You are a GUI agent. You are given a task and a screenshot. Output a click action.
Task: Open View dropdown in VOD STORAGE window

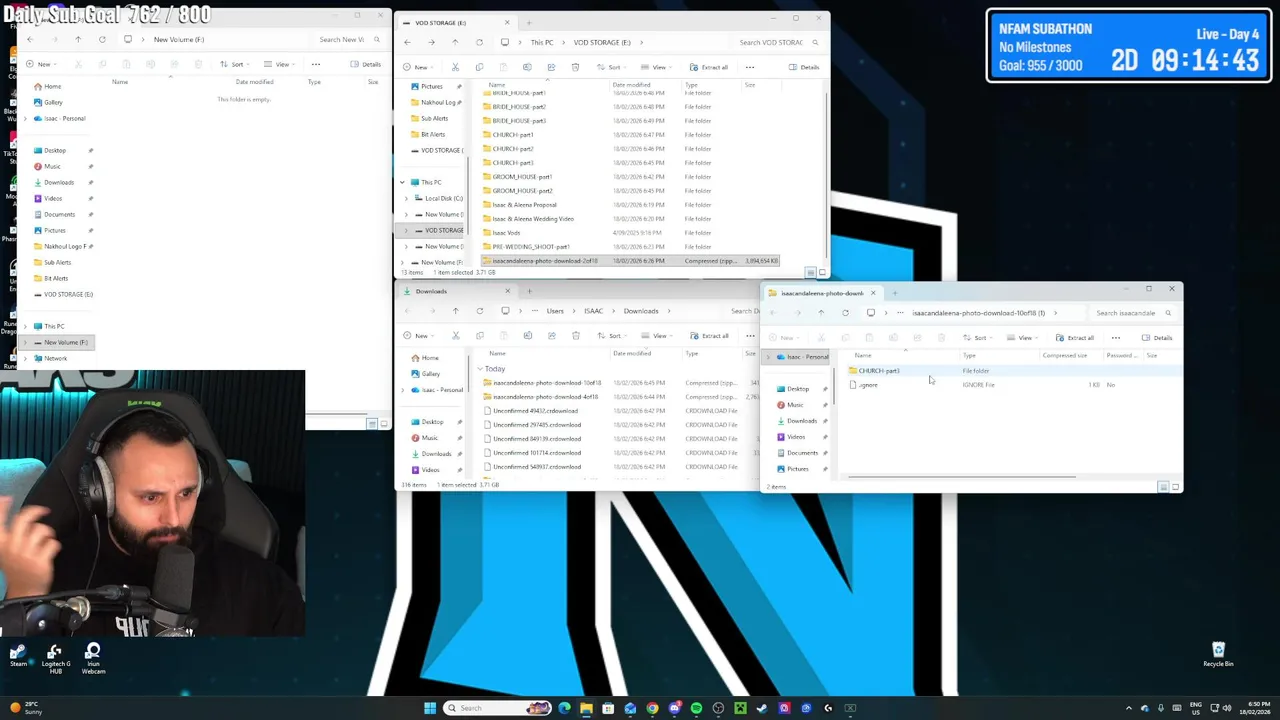click(x=656, y=67)
